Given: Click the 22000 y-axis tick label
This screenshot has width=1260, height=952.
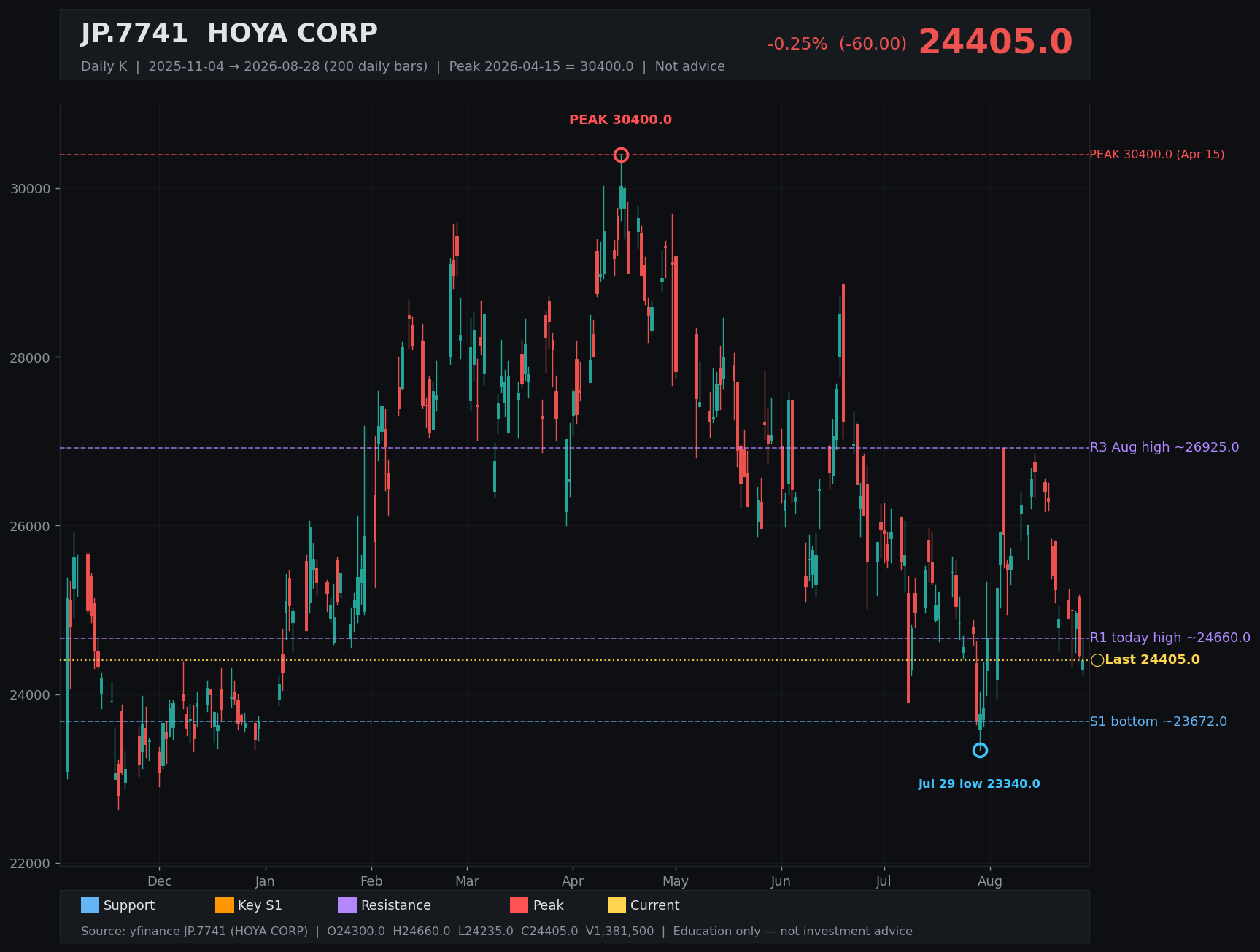Looking at the screenshot, I should (x=31, y=864).
